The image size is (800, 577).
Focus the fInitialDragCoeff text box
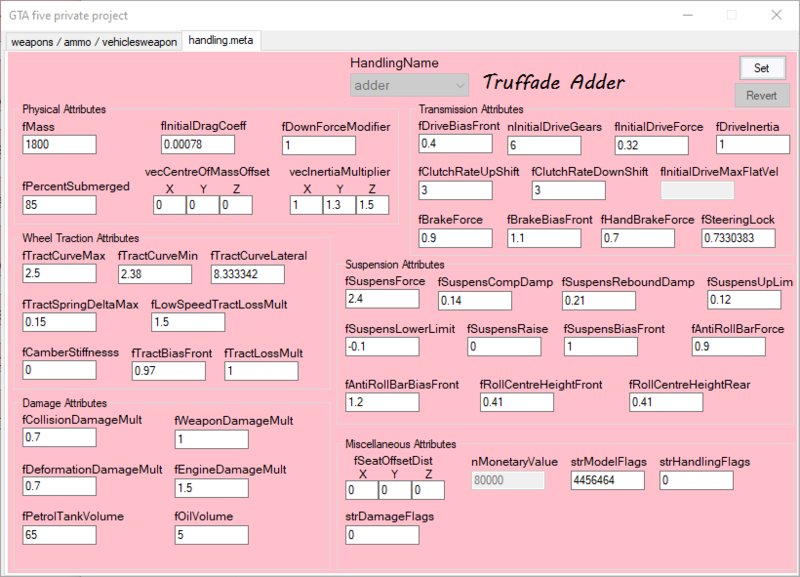click(198, 146)
